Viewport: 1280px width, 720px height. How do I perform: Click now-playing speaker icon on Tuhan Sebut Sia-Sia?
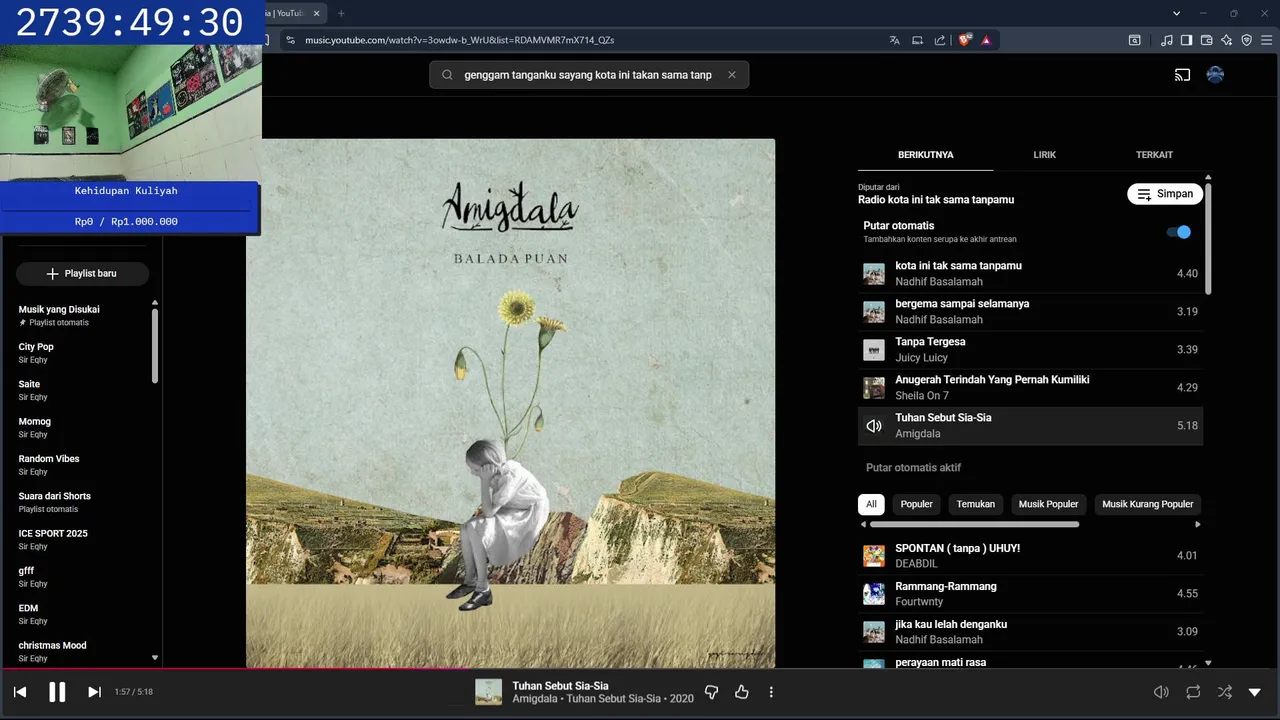(x=874, y=426)
